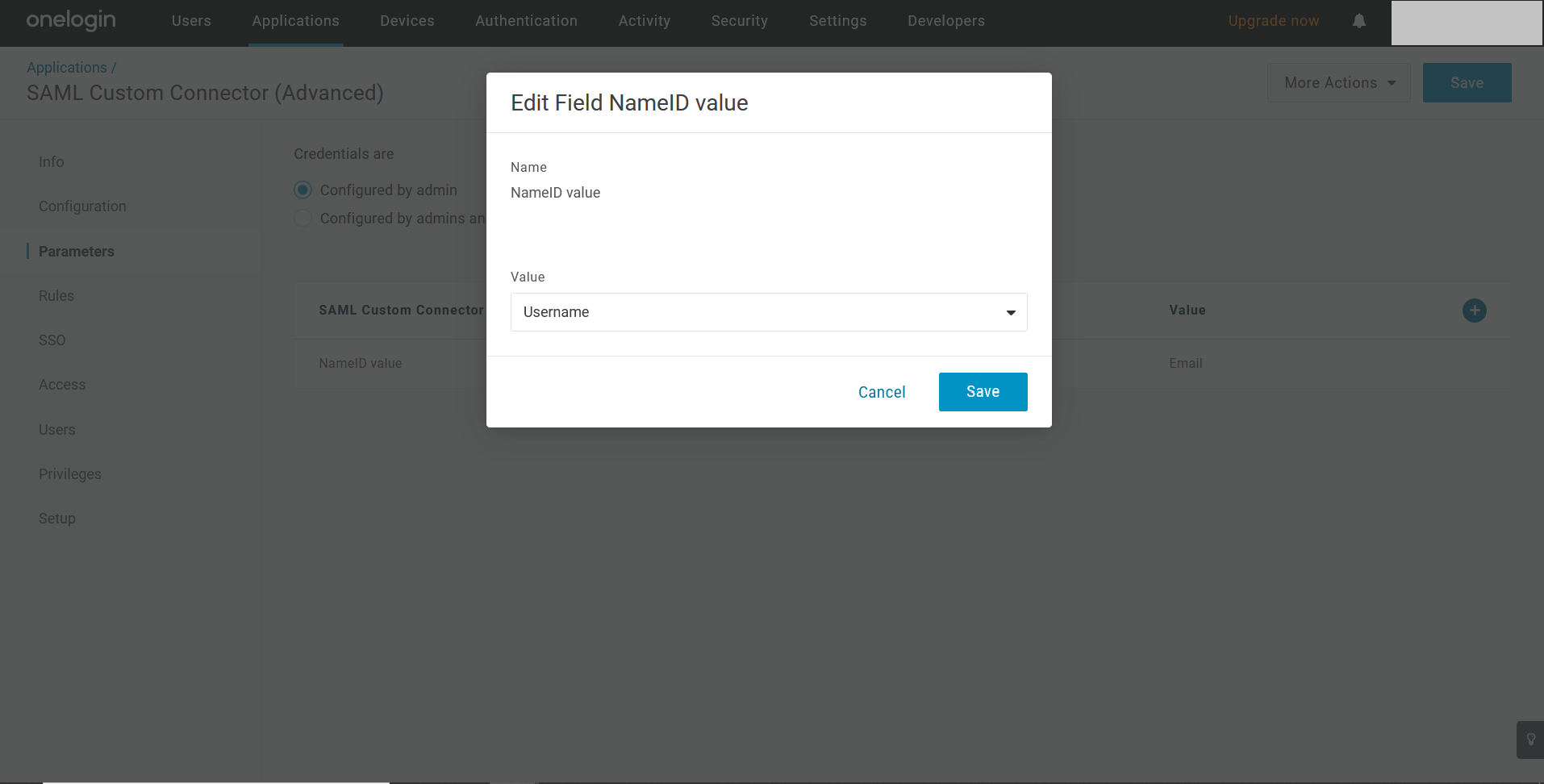The image size is (1544, 784).
Task: Click the add parameter plus icon
Action: click(1474, 311)
